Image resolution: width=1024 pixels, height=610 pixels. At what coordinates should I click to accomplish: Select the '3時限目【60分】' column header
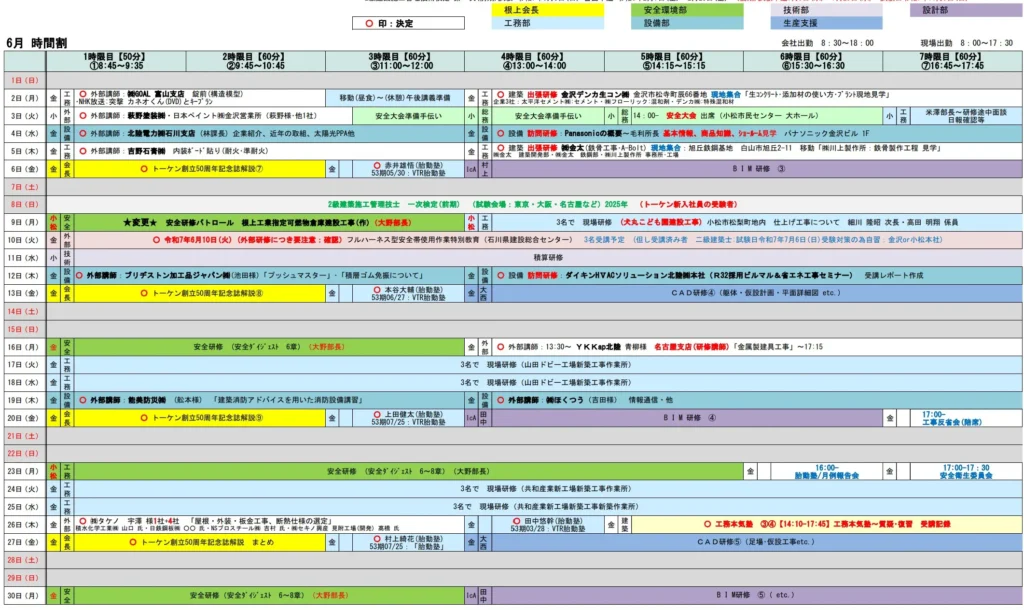(395, 61)
